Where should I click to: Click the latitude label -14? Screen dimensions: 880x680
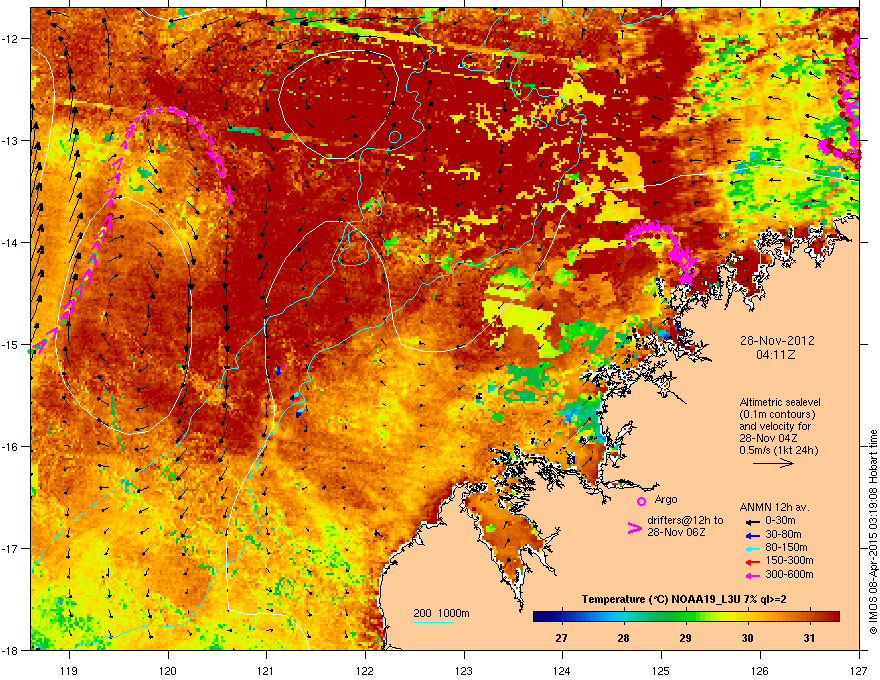(10, 242)
